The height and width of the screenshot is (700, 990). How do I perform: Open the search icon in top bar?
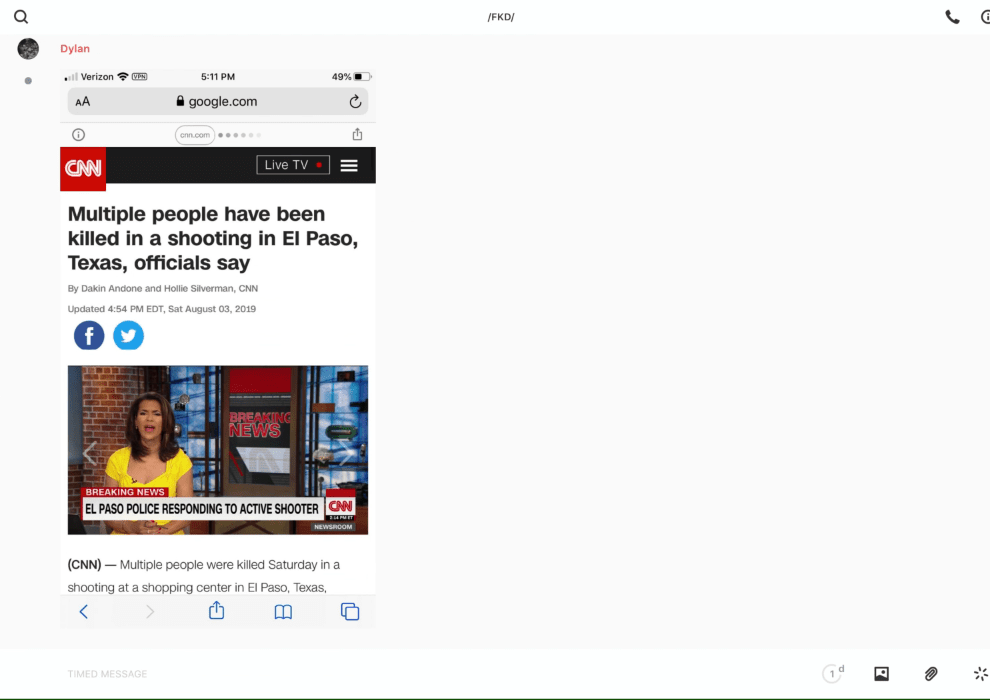coord(21,17)
